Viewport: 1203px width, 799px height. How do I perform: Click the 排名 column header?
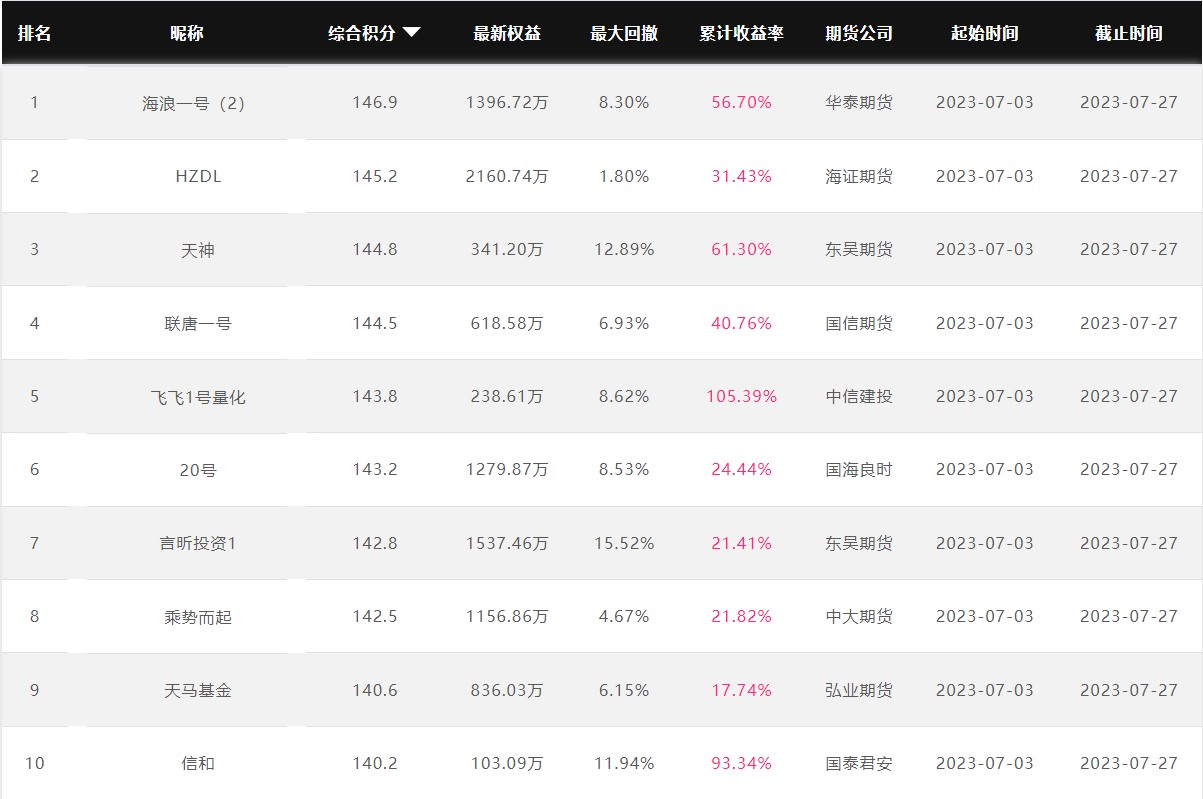[x=34, y=33]
